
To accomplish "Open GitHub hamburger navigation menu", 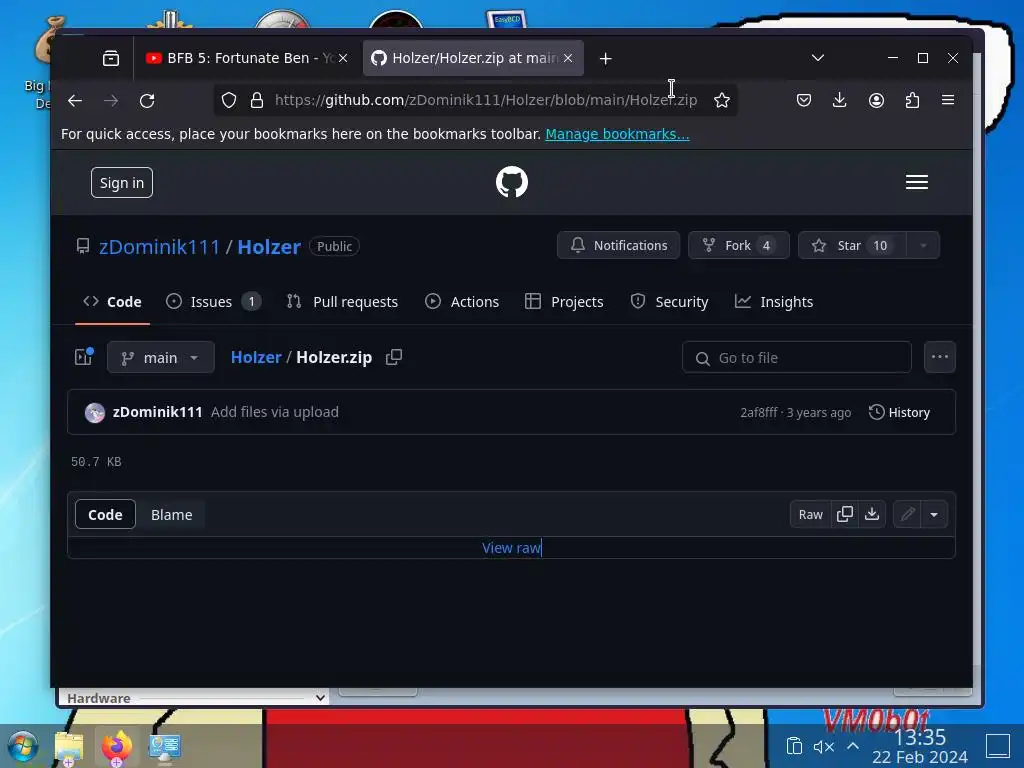I will (917, 182).
